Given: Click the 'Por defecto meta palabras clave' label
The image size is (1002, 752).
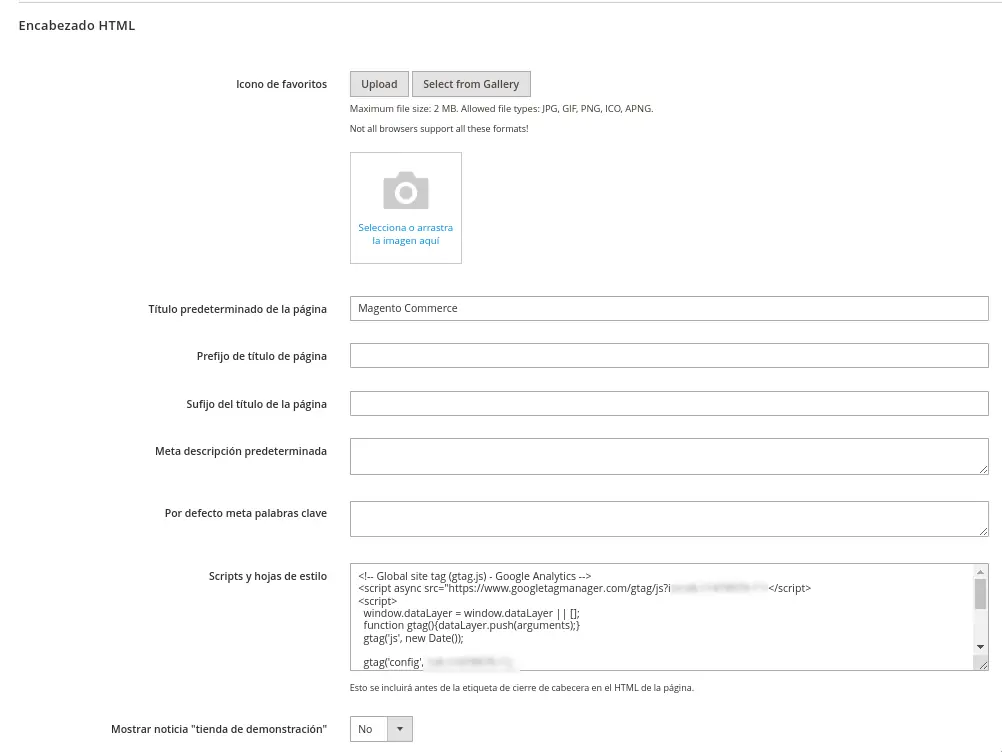Looking at the screenshot, I should 245,513.
